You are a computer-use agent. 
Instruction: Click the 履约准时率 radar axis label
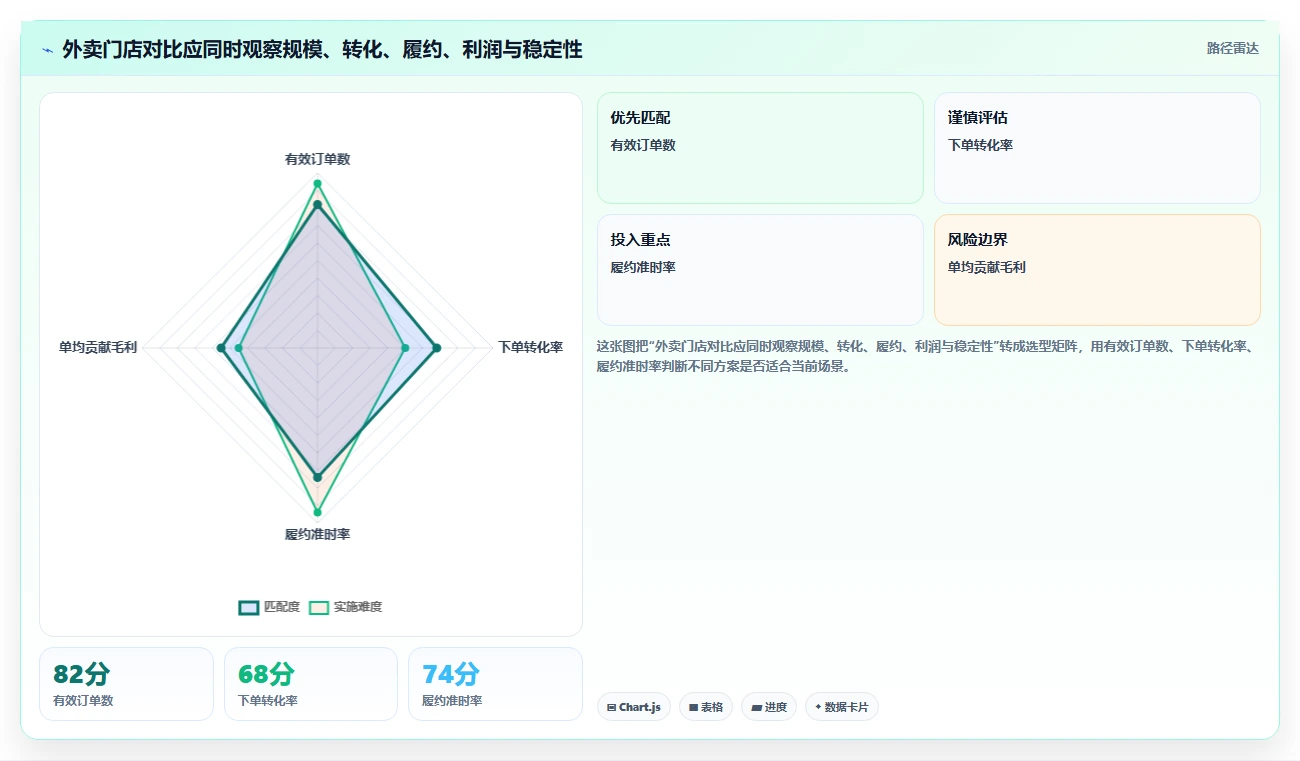(x=318, y=534)
